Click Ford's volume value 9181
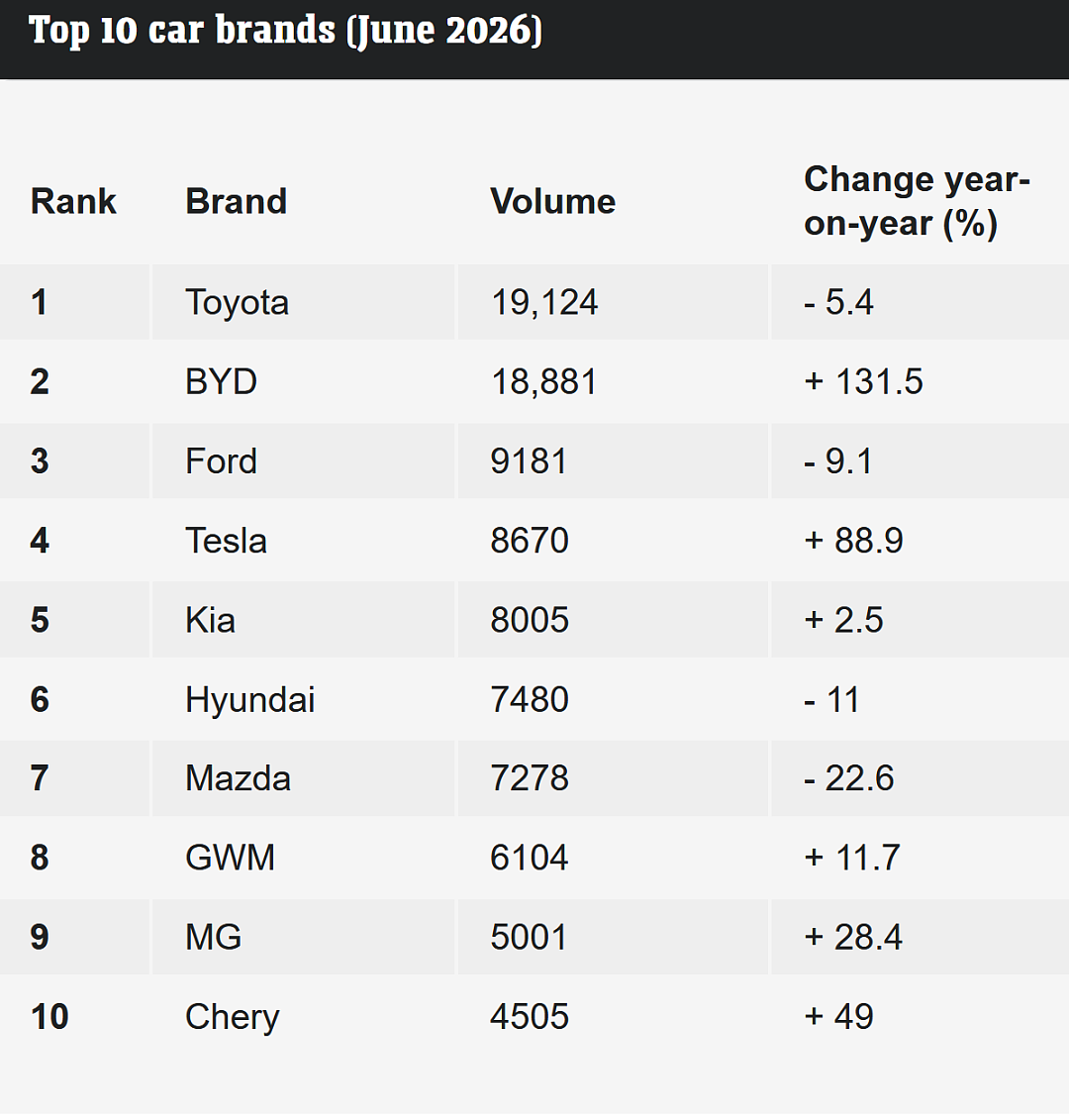Screen dimensions: 1069x1120 click(529, 460)
